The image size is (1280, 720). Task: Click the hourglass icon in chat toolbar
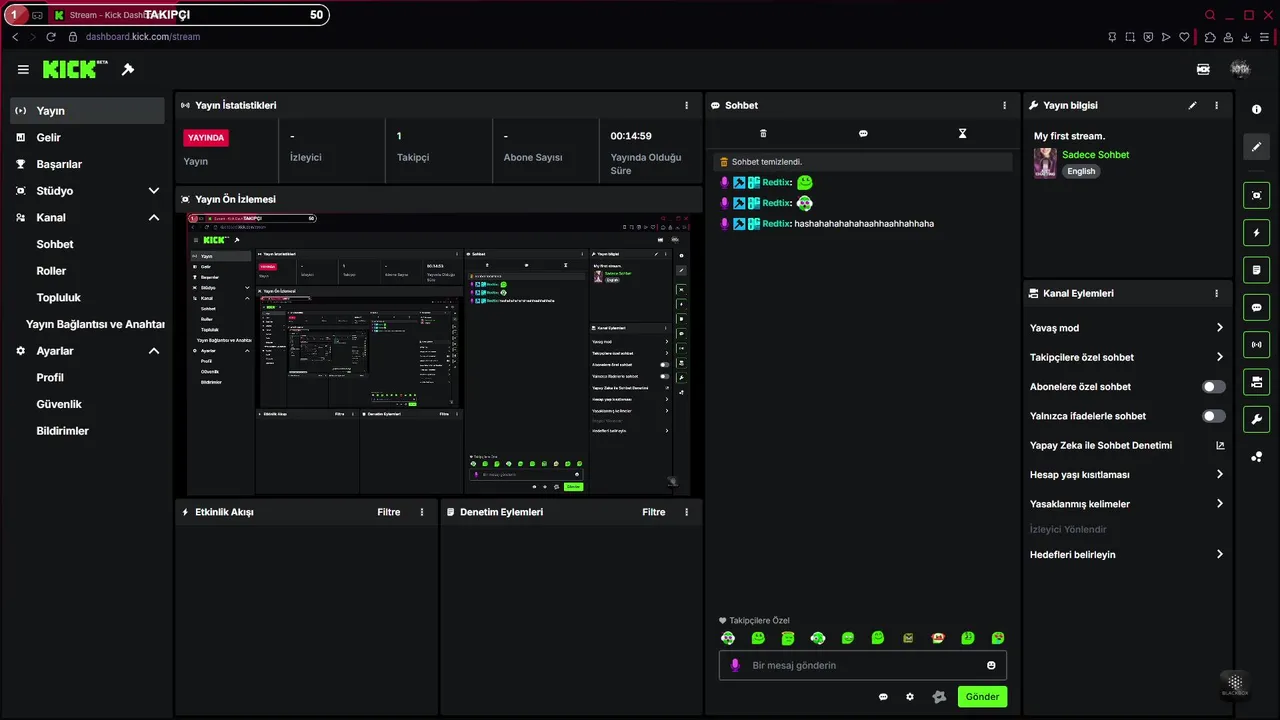pos(962,133)
